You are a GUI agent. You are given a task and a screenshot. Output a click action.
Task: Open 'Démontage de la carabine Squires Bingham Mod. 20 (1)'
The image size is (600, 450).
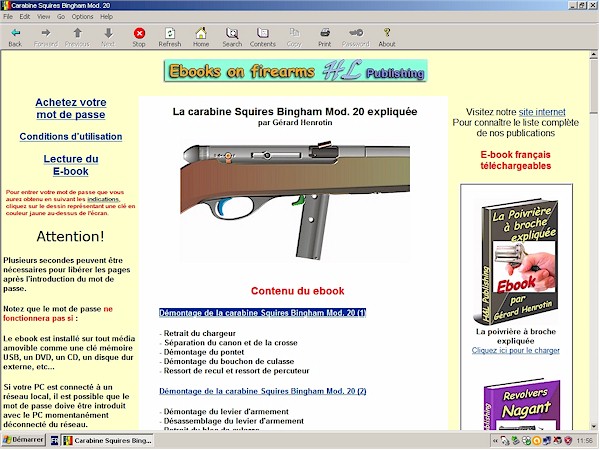[x=262, y=313]
